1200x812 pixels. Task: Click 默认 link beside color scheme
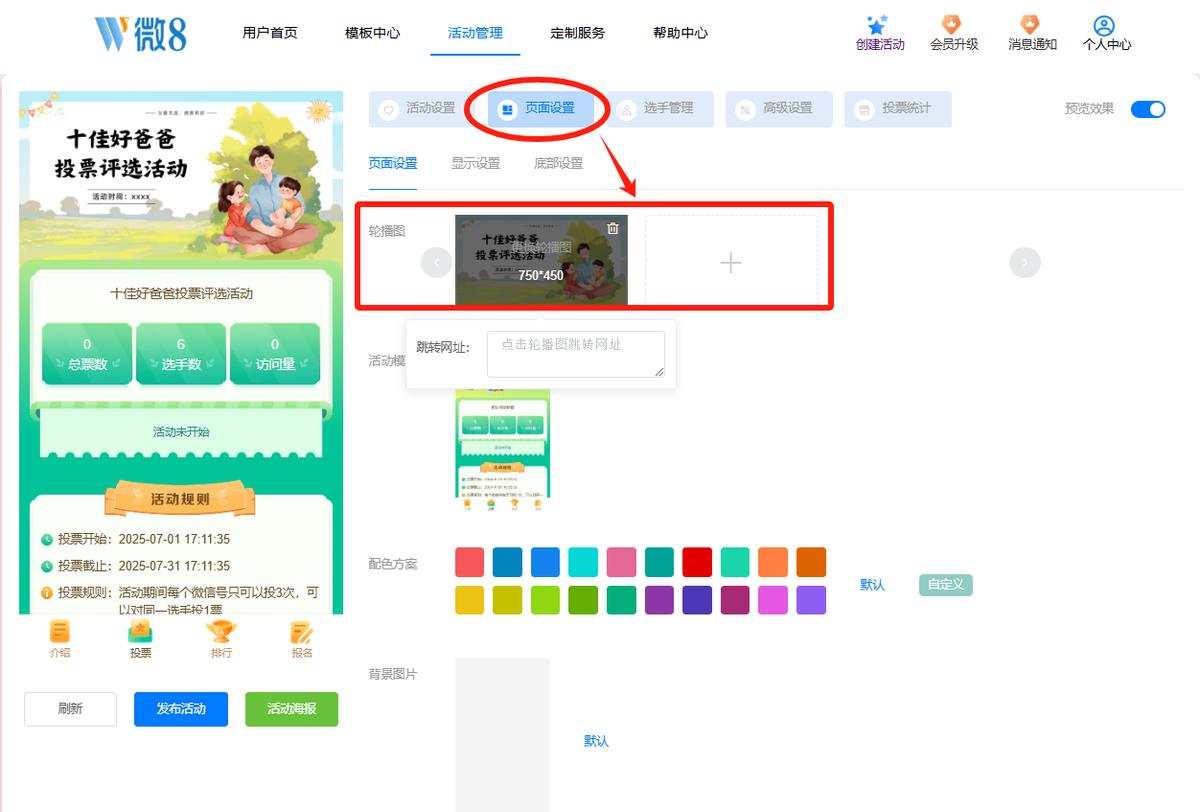(873, 585)
